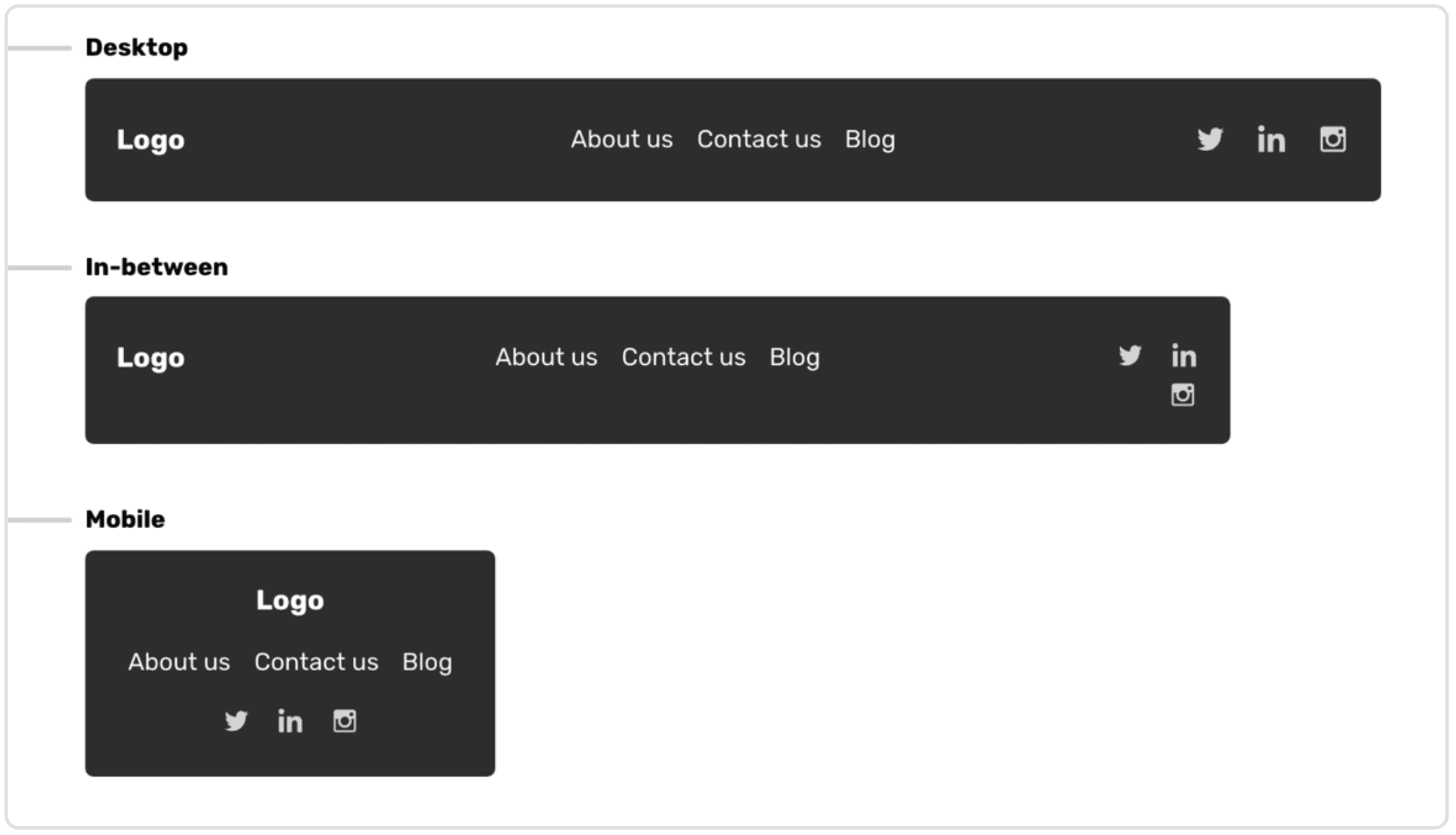Click the Instagram icon in the Mobile navbar

tap(345, 721)
